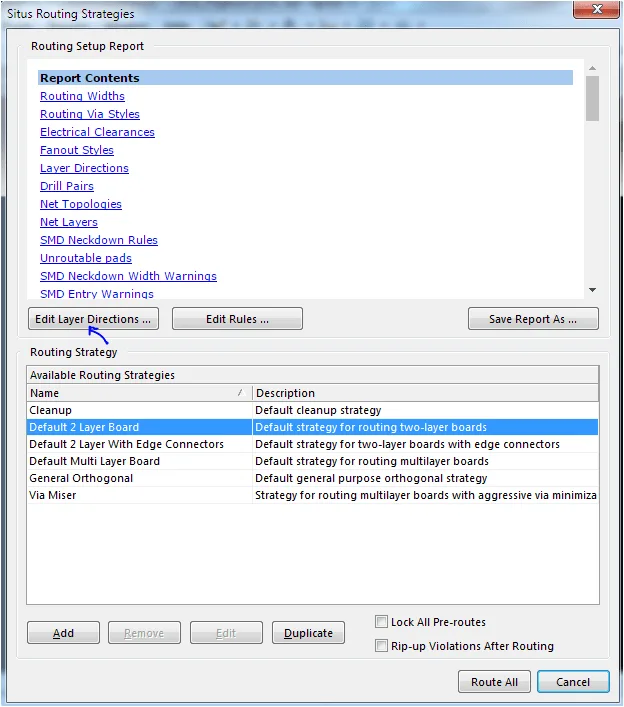624x707 pixels.
Task: Open the Fanout Styles link
Action: coord(77,150)
